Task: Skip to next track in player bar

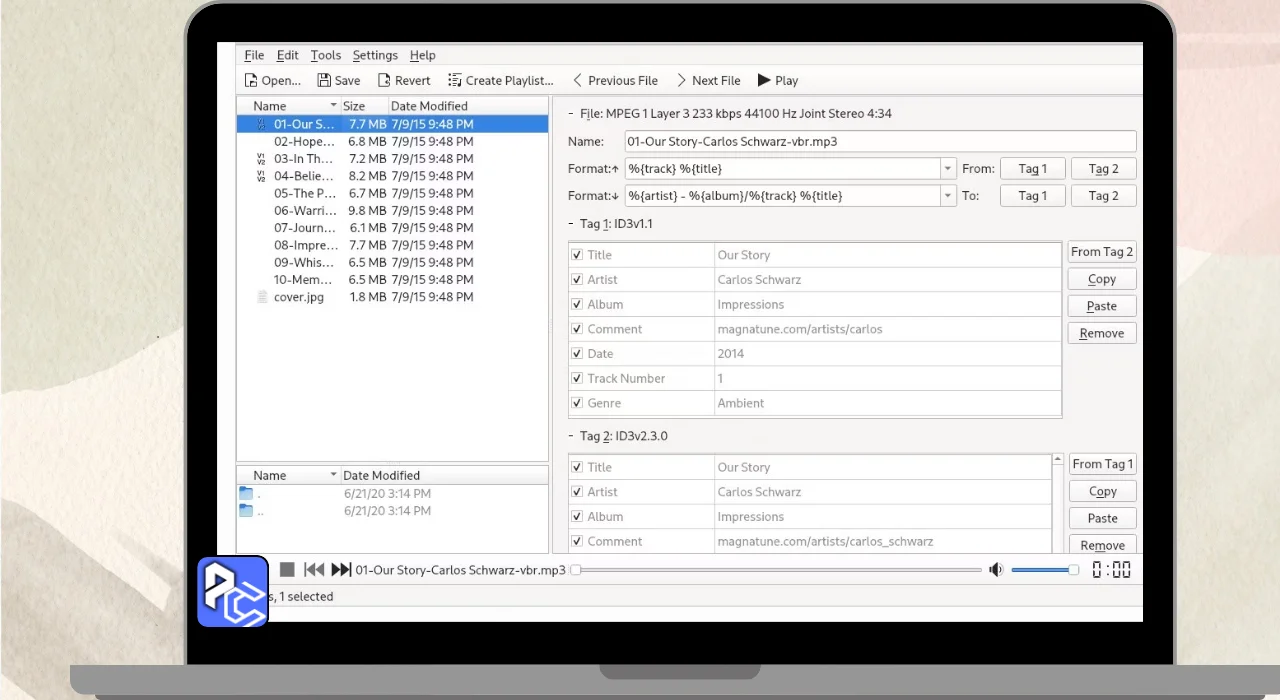Action: click(x=341, y=570)
